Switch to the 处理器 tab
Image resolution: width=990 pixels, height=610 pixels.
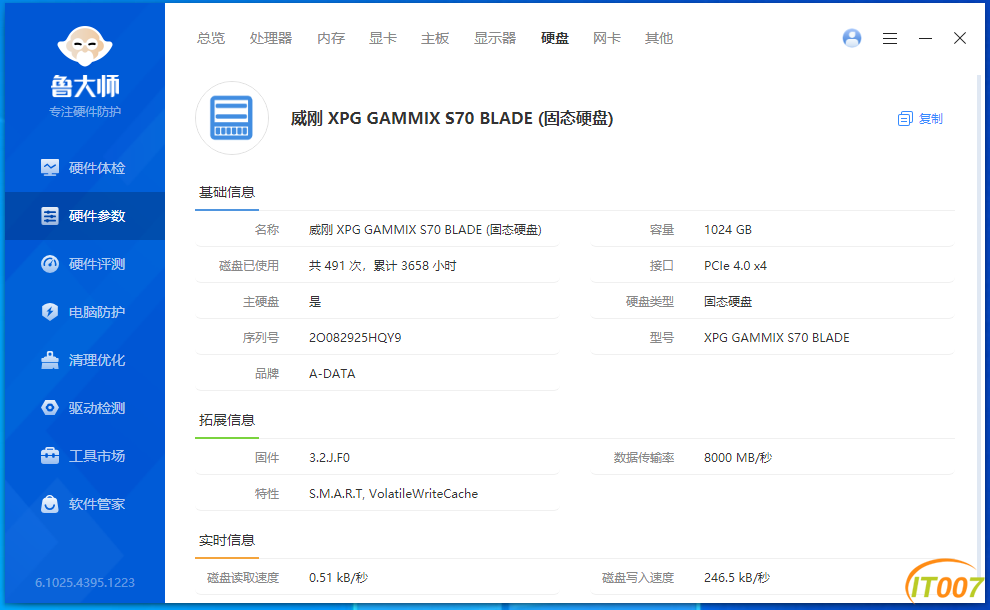point(271,39)
